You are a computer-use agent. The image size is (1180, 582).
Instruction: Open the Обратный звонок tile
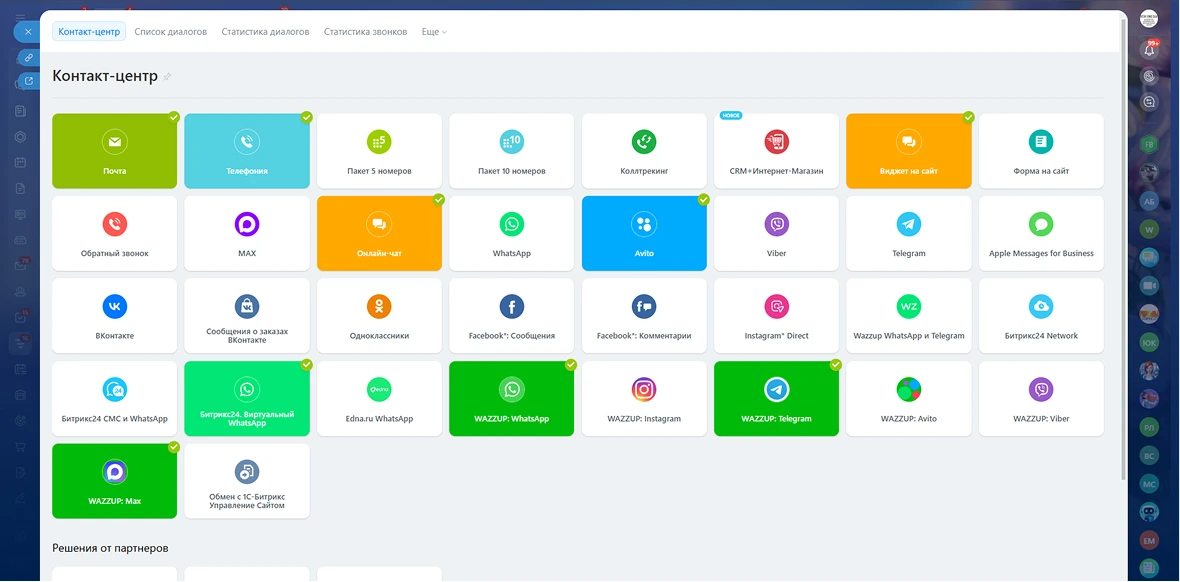coord(114,233)
